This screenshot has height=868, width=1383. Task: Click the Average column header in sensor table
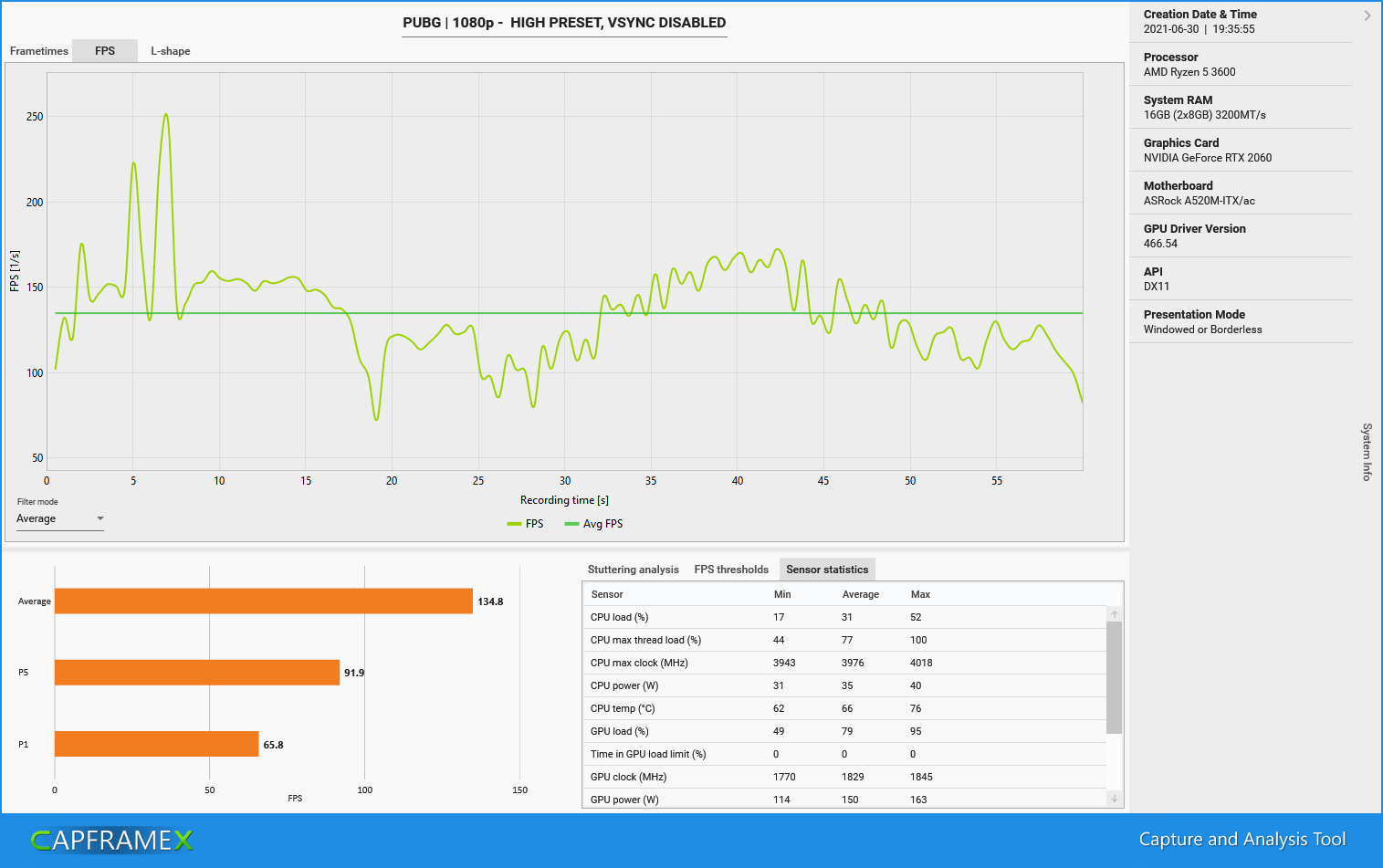click(861, 594)
